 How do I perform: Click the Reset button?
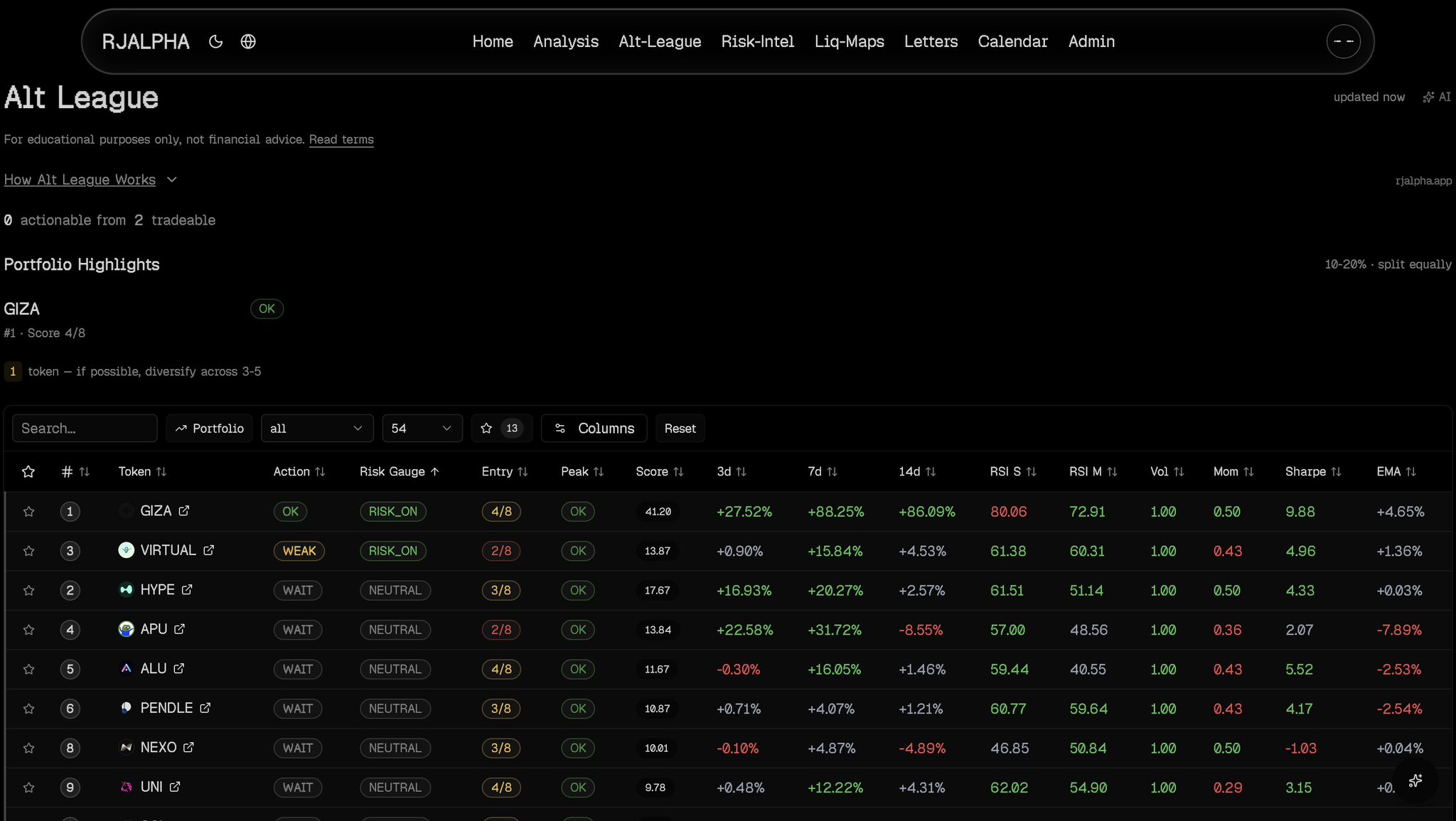pos(680,429)
